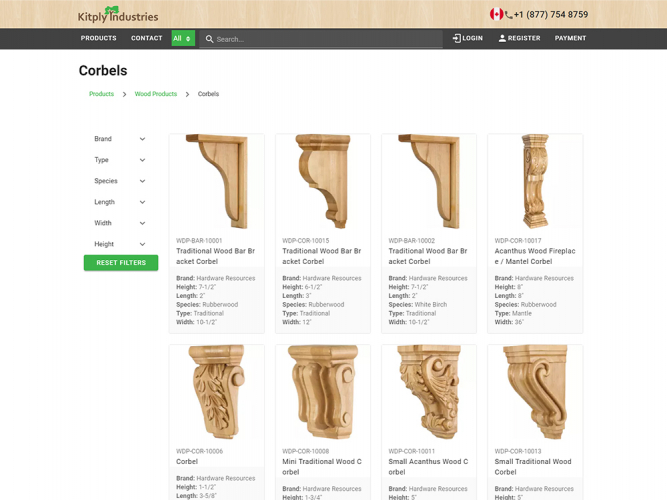
Task: Click the Corbels breadcrumb text
Action: 208,94
